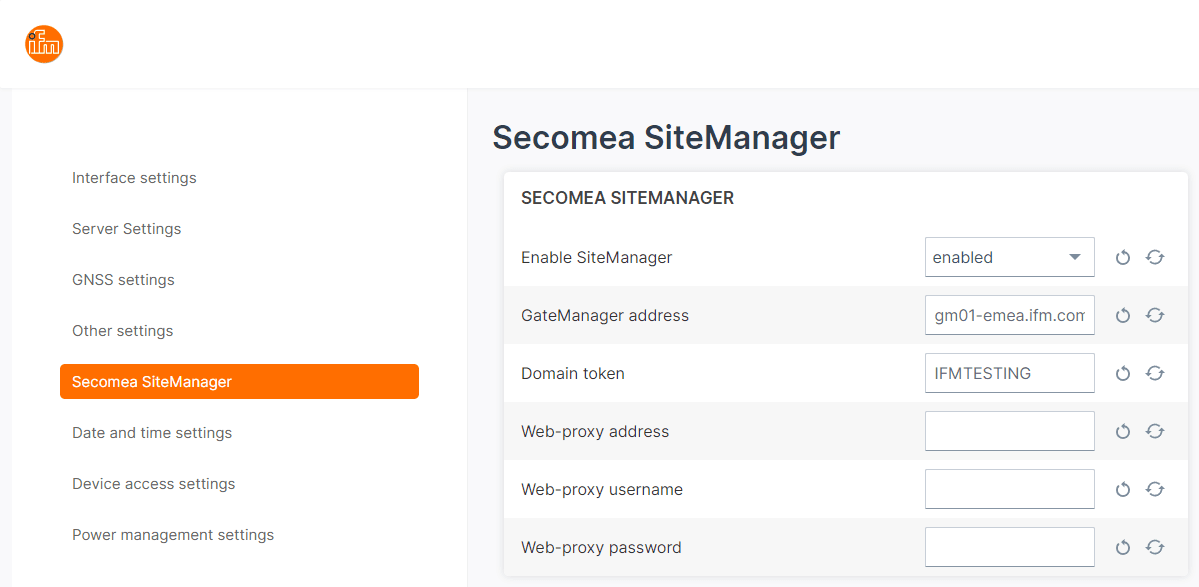Click the Web-proxy username text field
This screenshot has height=587, width=1199.
(x=1009, y=490)
